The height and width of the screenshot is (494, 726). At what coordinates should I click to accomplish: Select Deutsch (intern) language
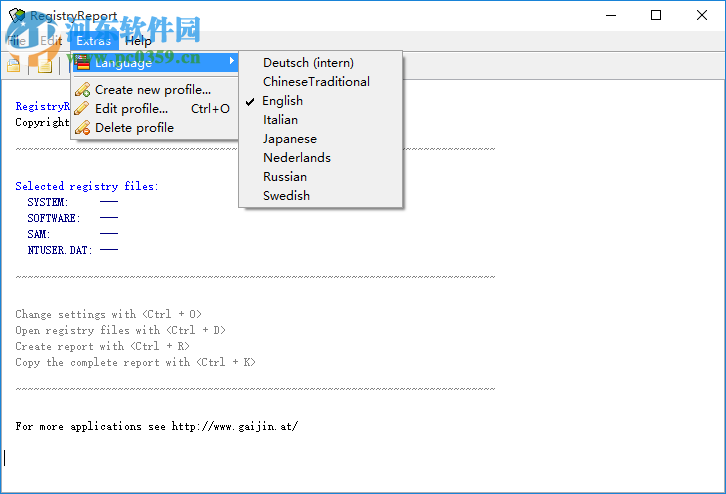coord(320,63)
